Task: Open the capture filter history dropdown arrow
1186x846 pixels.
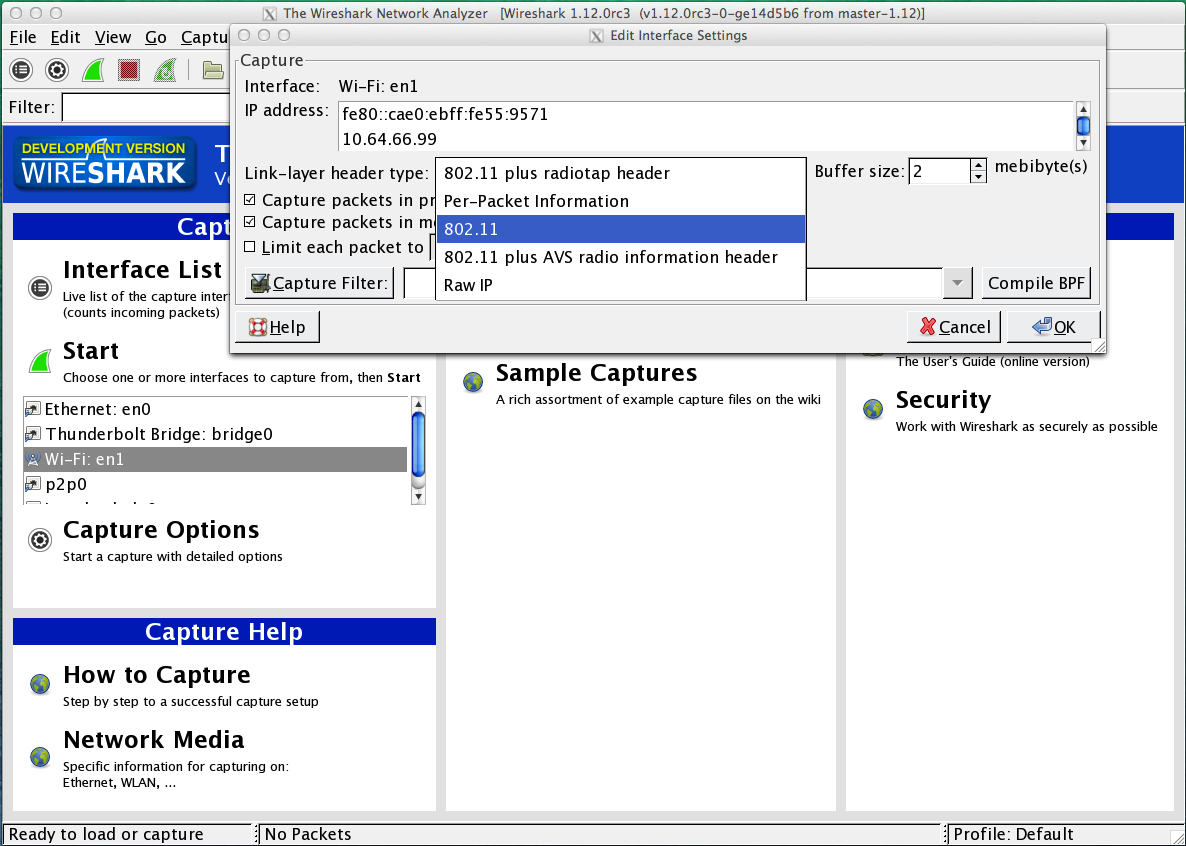Action: click(x=957, y=283)
